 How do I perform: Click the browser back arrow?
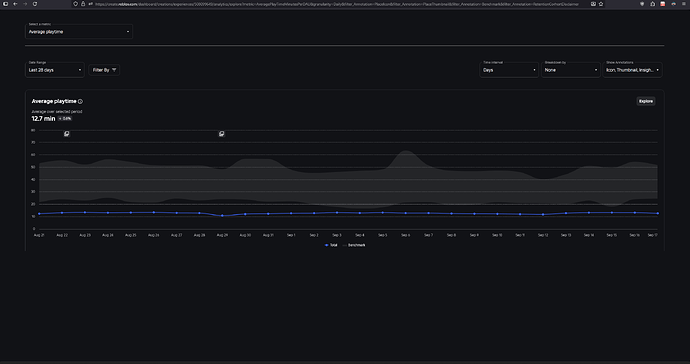click(x=15, y=4)
